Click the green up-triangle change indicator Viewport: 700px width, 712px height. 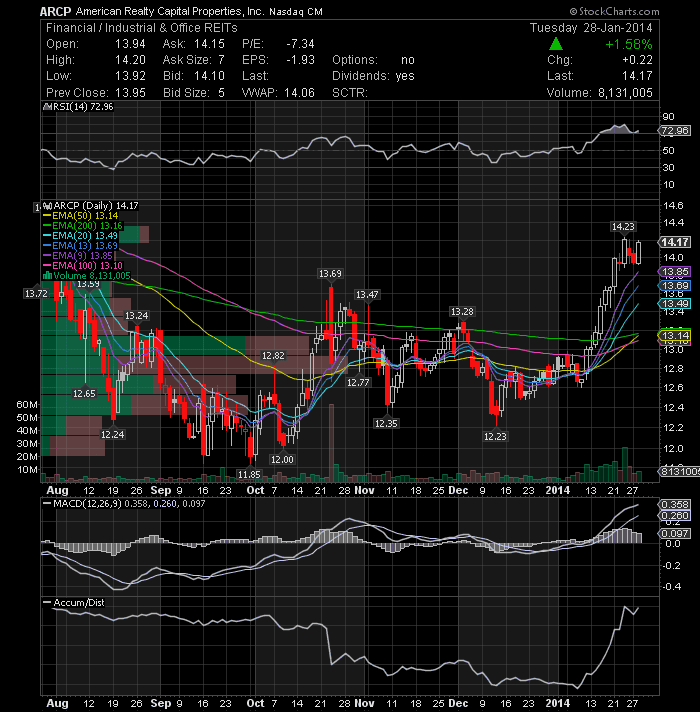556,44
